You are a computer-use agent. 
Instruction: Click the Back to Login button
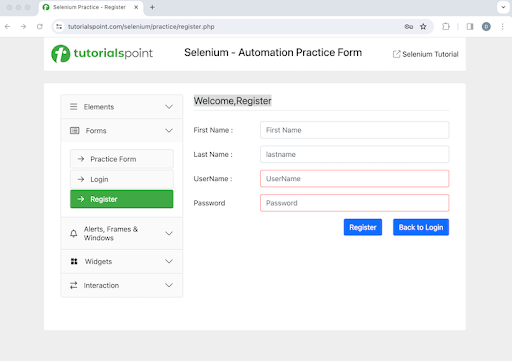421,227
